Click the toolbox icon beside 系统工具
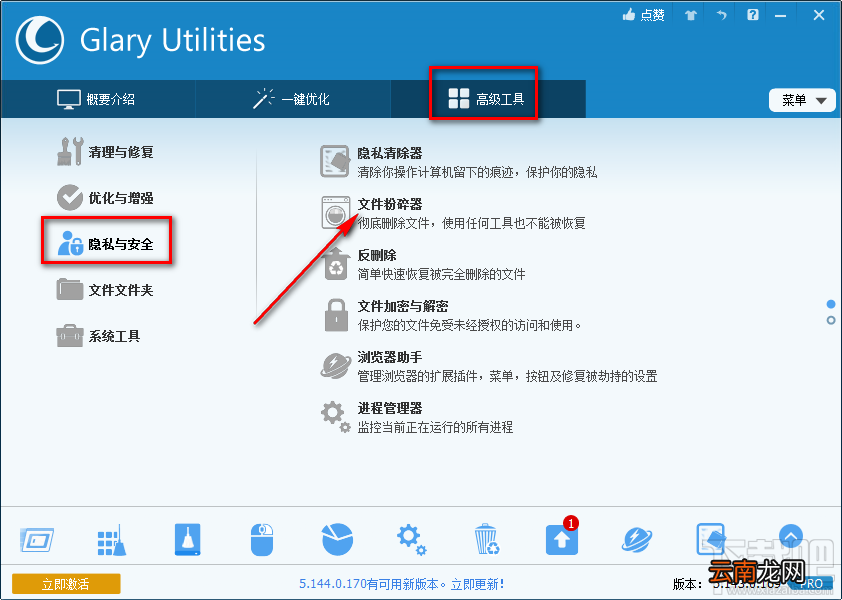The height and width of the screenshot is (600, 842). point(70,336)
